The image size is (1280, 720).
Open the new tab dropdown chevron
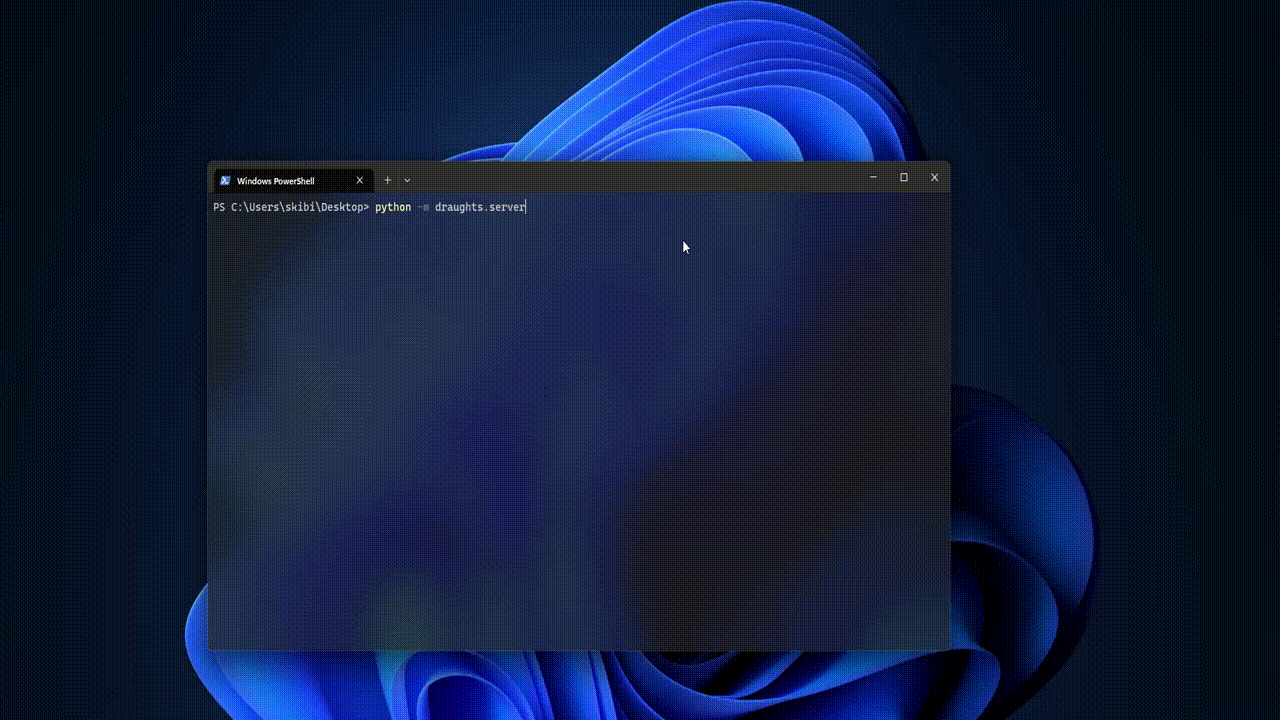pos(406,181)
